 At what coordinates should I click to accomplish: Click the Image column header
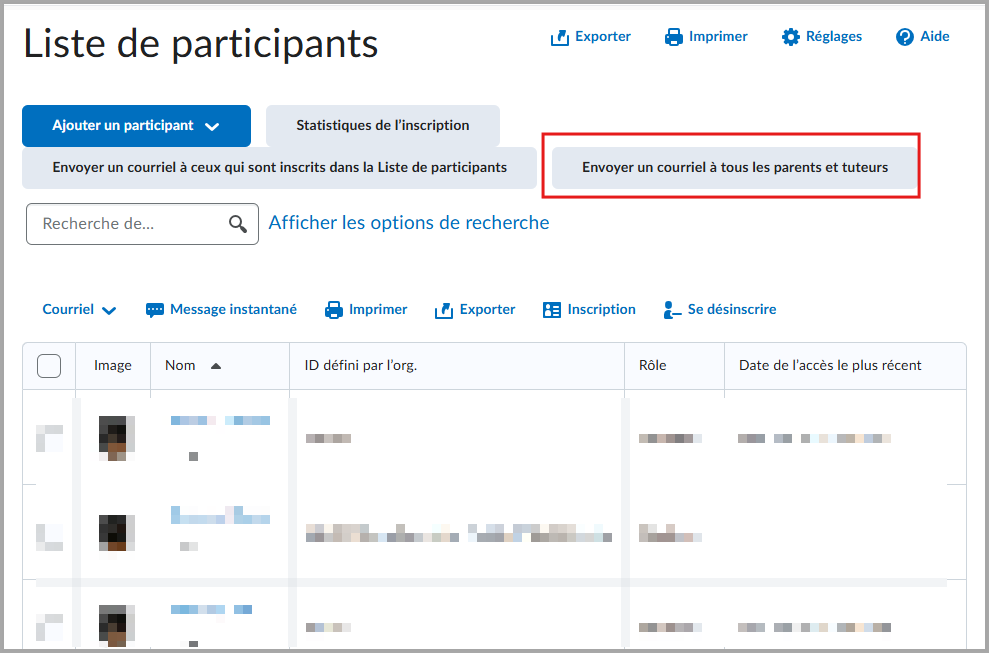pos(113,366)
